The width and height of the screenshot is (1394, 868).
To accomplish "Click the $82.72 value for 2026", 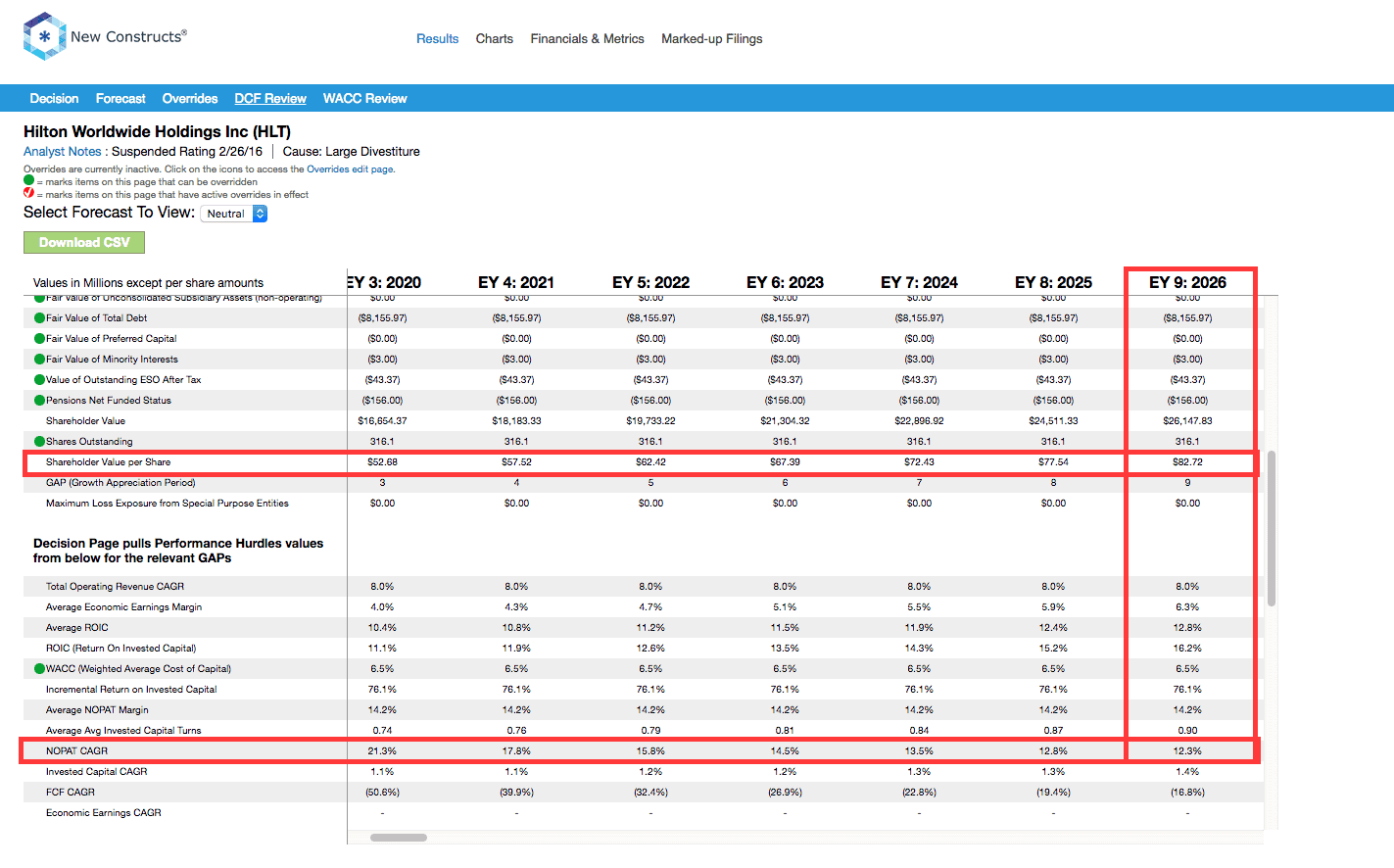I will coord(1187,462).
